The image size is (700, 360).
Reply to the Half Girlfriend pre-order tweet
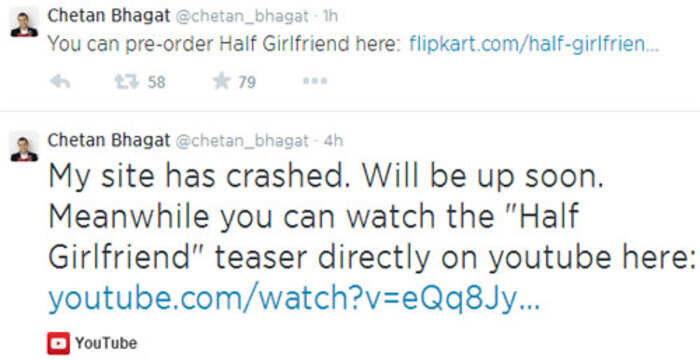[60, 81]
